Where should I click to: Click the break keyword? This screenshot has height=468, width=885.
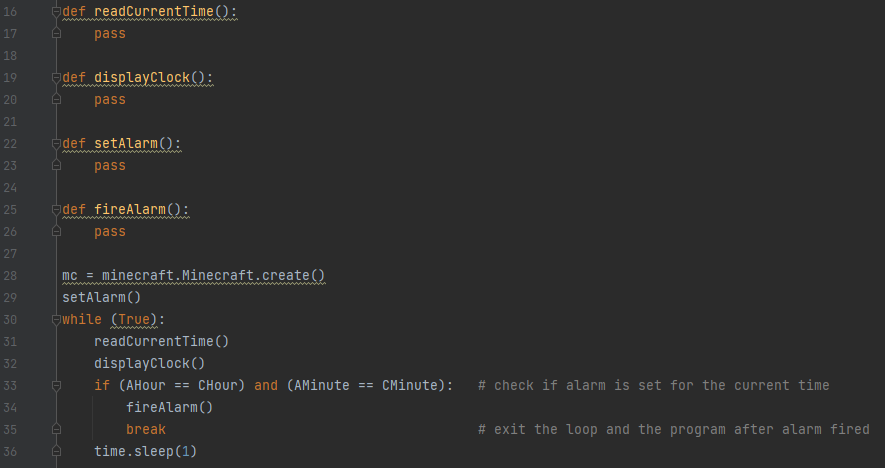146,430
